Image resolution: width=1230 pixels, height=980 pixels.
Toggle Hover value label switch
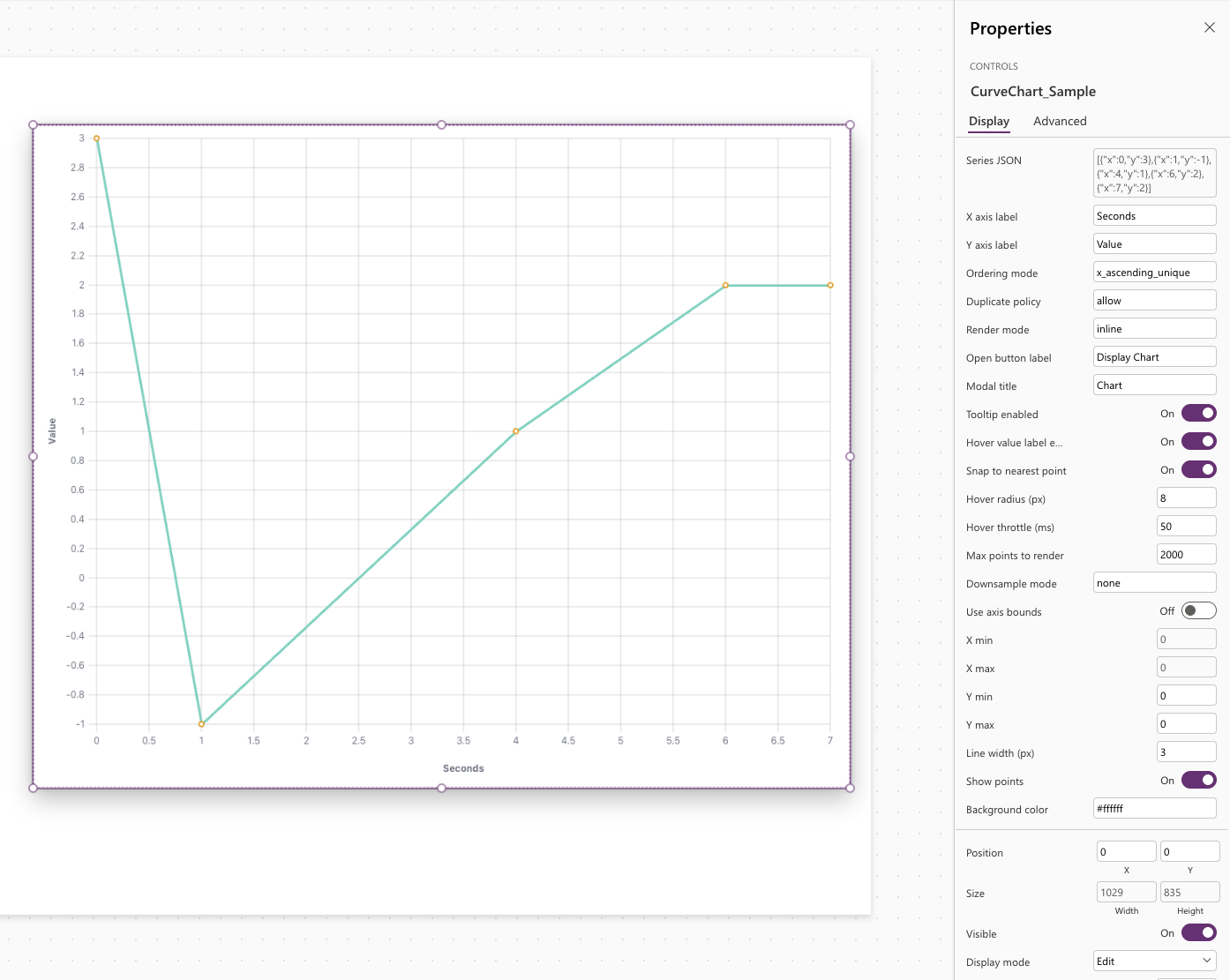[1199, 441]
